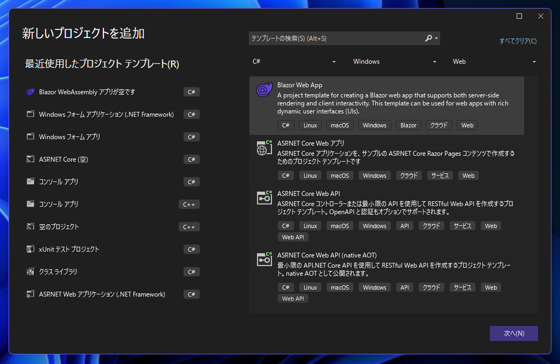This screenshot has height=364, width=560.
Task: Click the Blazor tag under Blazor Web App
Action: point(408,125)
